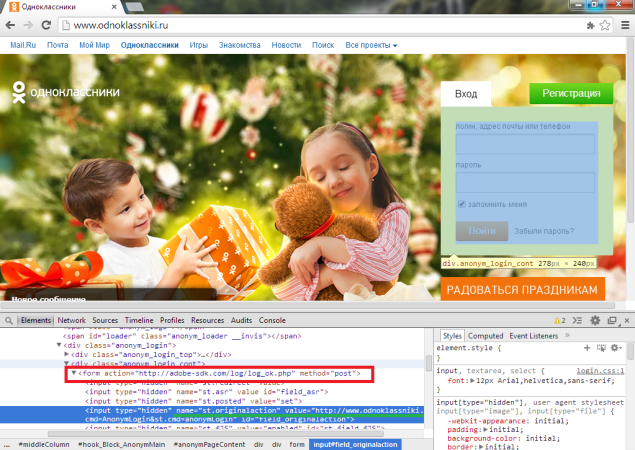Image resolution: width=635 pixels, height=450 pixels.
Task: Switch to the Computed styles tab
Action: 485,336
